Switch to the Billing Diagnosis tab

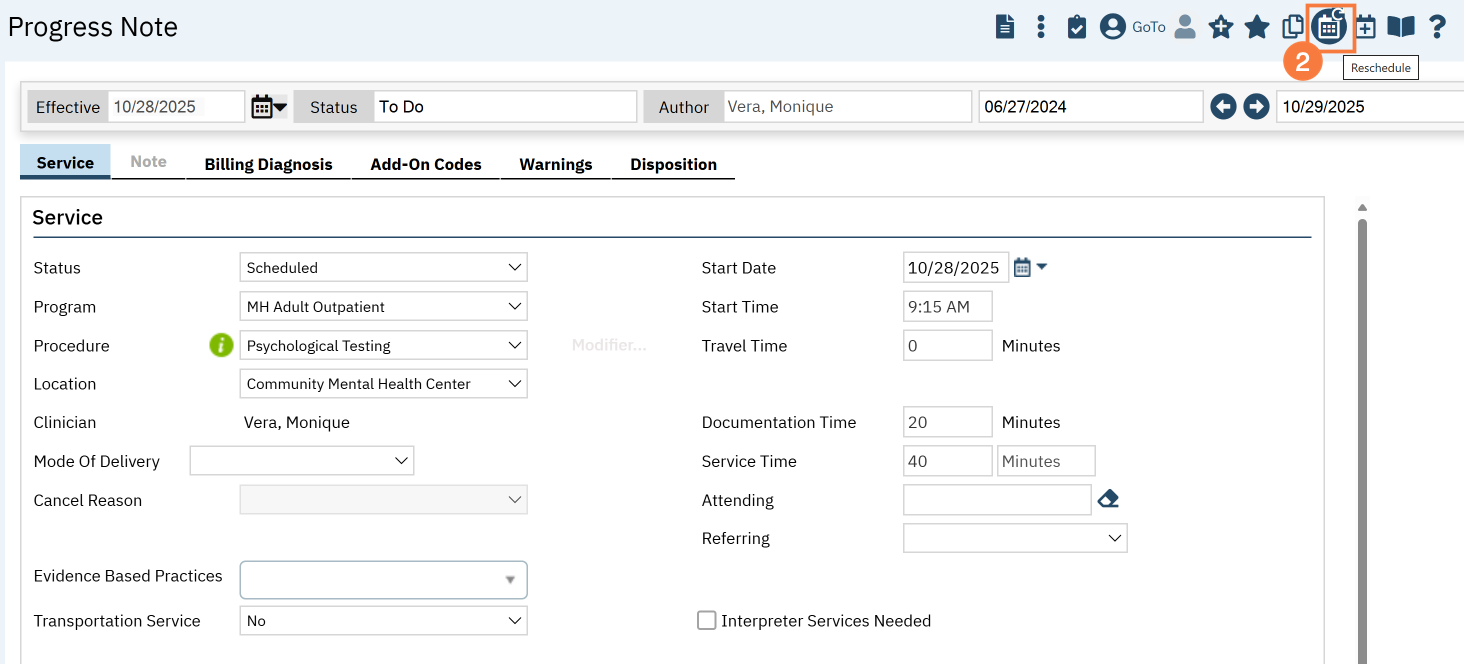coord(268,164)
